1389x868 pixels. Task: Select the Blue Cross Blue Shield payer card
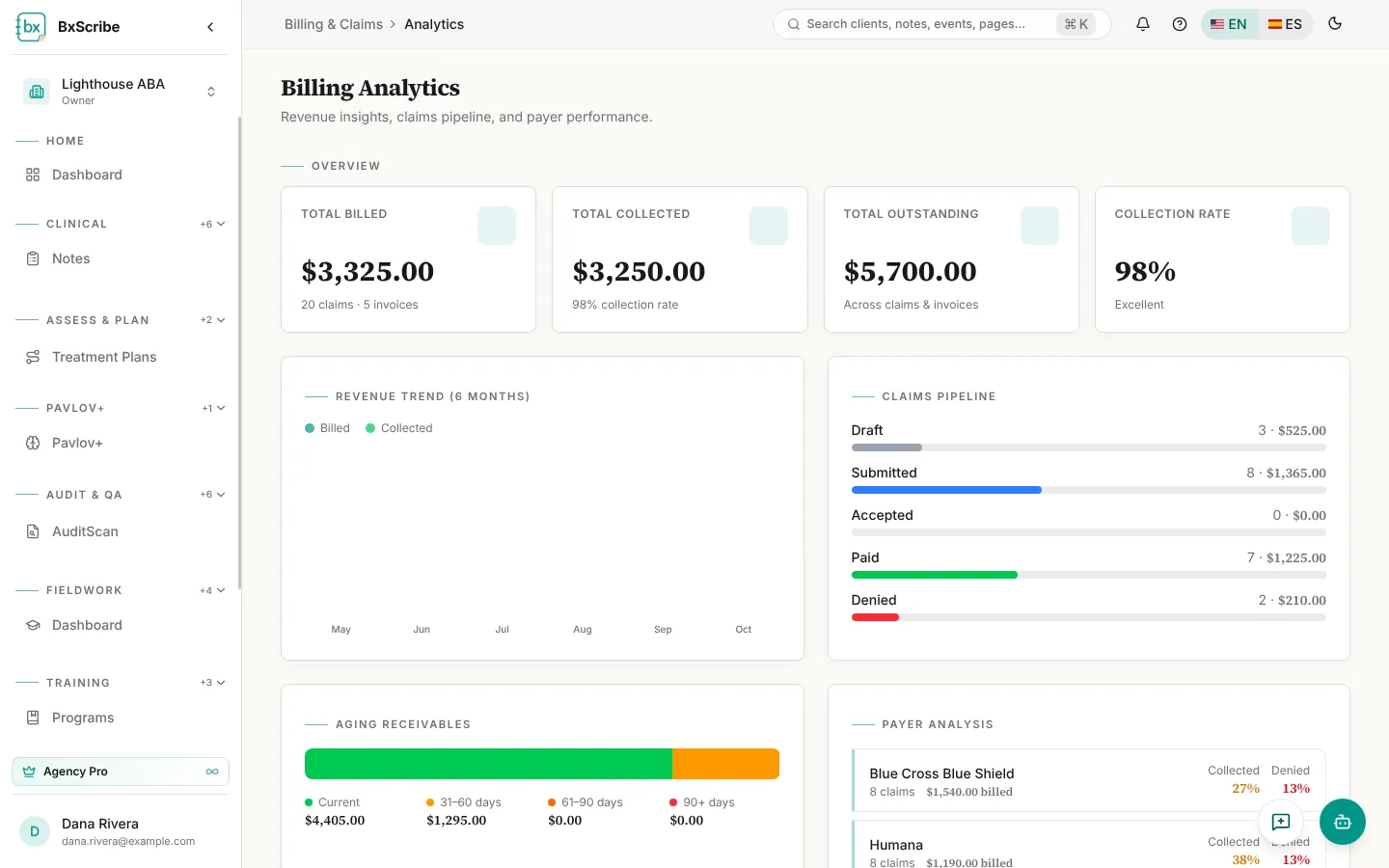1089,781
